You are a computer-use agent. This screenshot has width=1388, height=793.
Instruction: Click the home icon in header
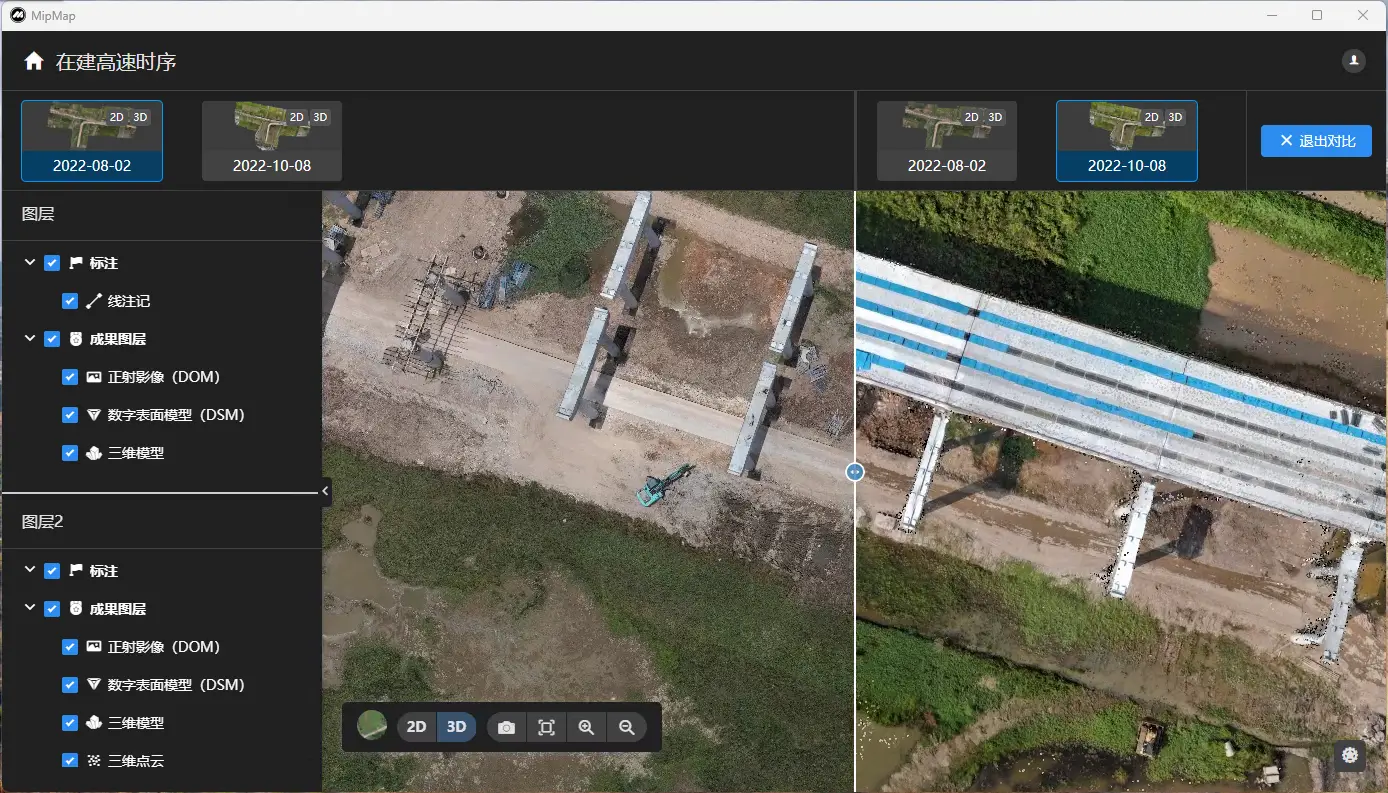pyautogui.click(x=34, y=62)
